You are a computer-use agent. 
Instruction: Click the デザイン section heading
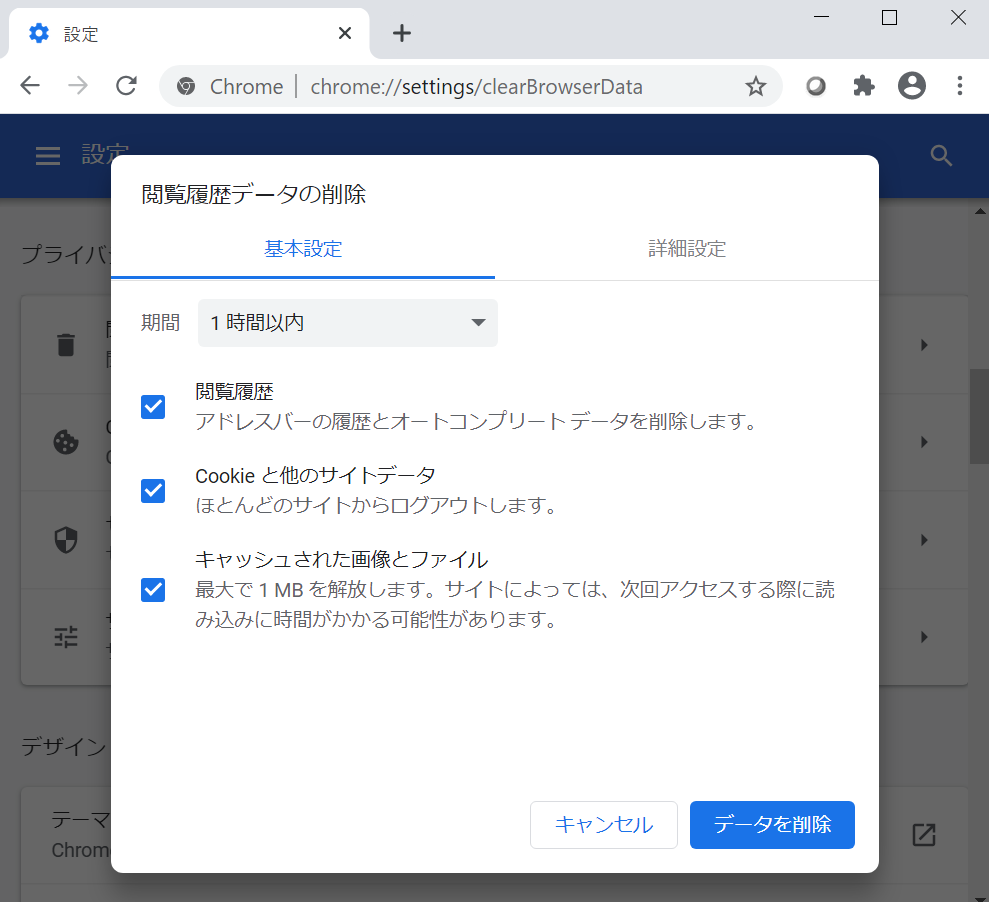tap(64, 747)
